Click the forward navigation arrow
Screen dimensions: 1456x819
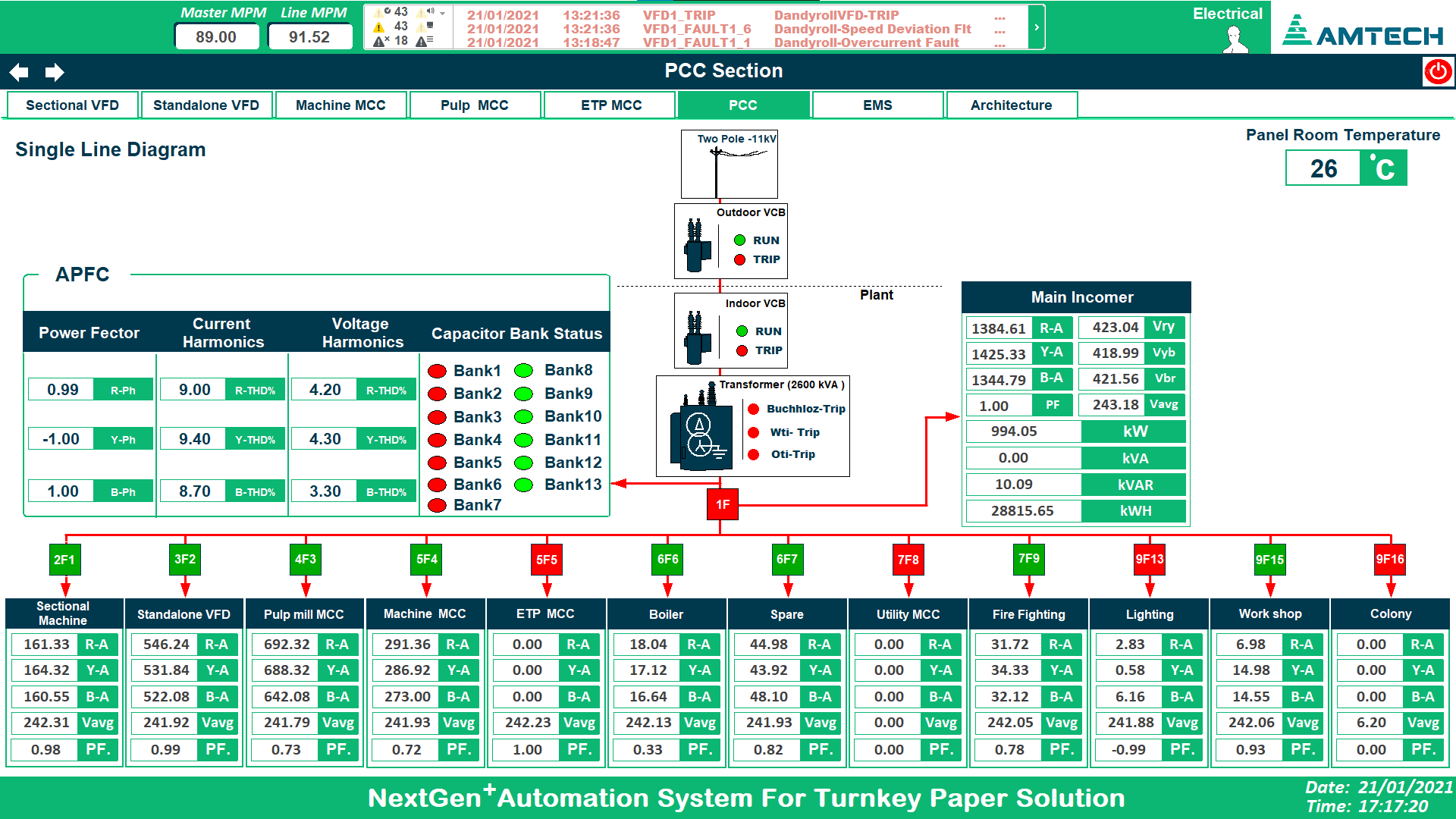[x=55, y=72]
